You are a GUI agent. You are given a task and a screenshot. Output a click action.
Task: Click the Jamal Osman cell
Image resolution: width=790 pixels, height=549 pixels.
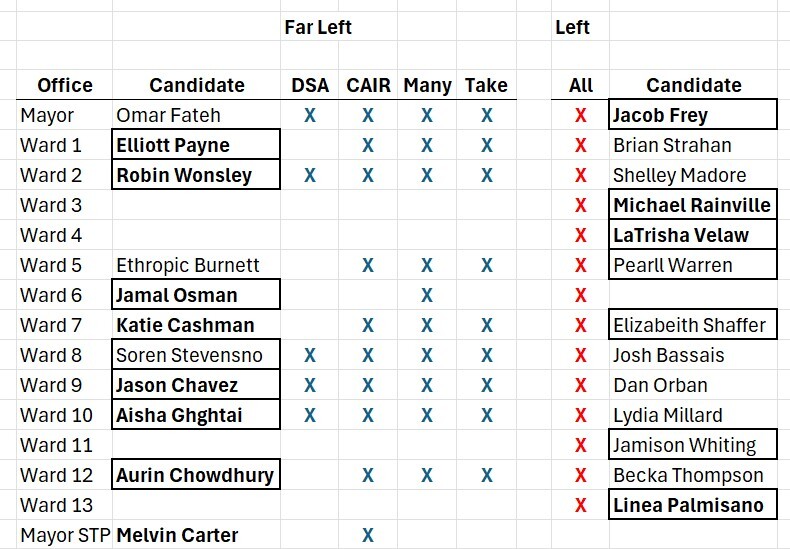click(177, 295)
